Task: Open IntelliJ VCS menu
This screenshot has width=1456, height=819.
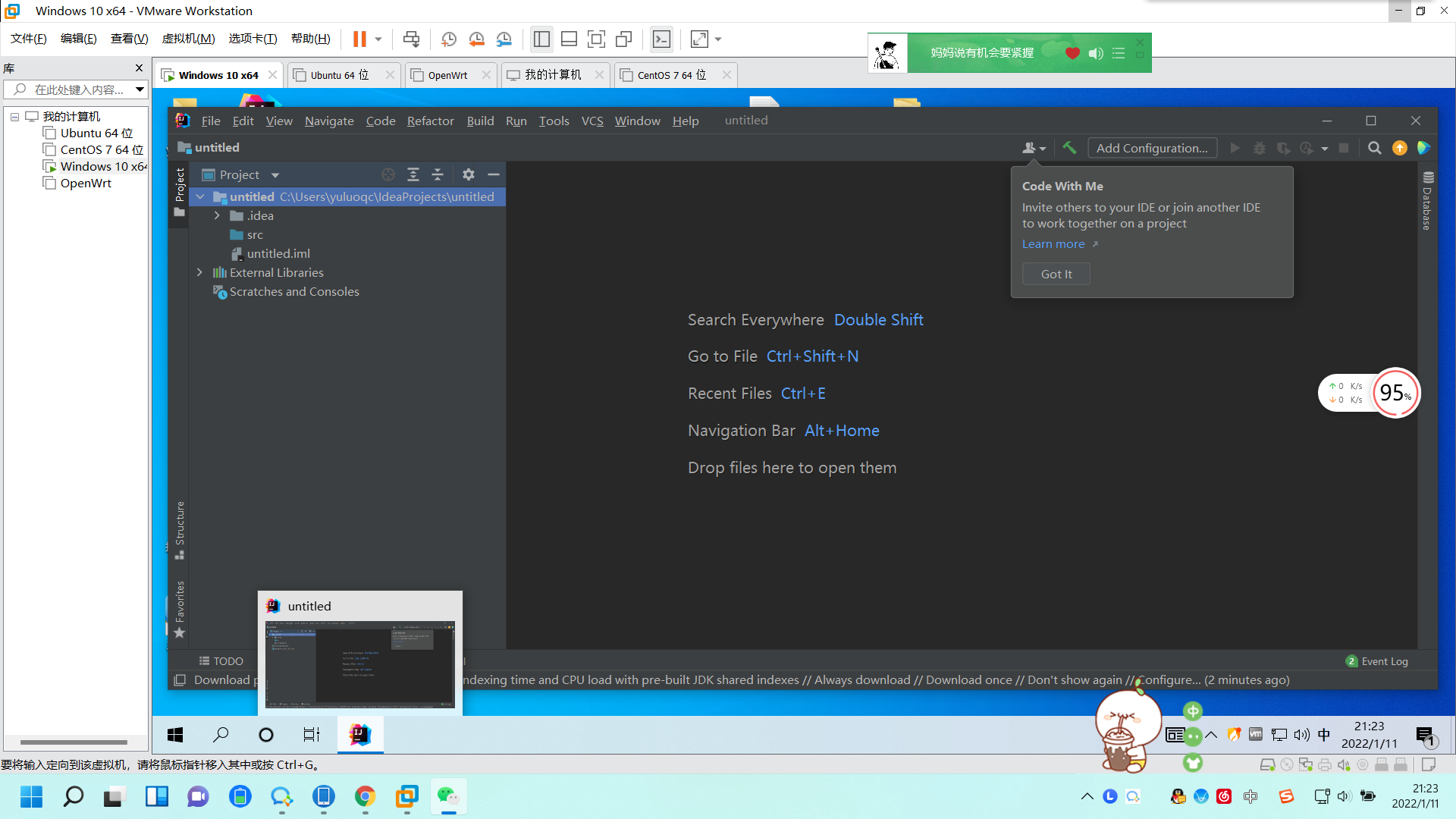Action: tap(592, 121)
